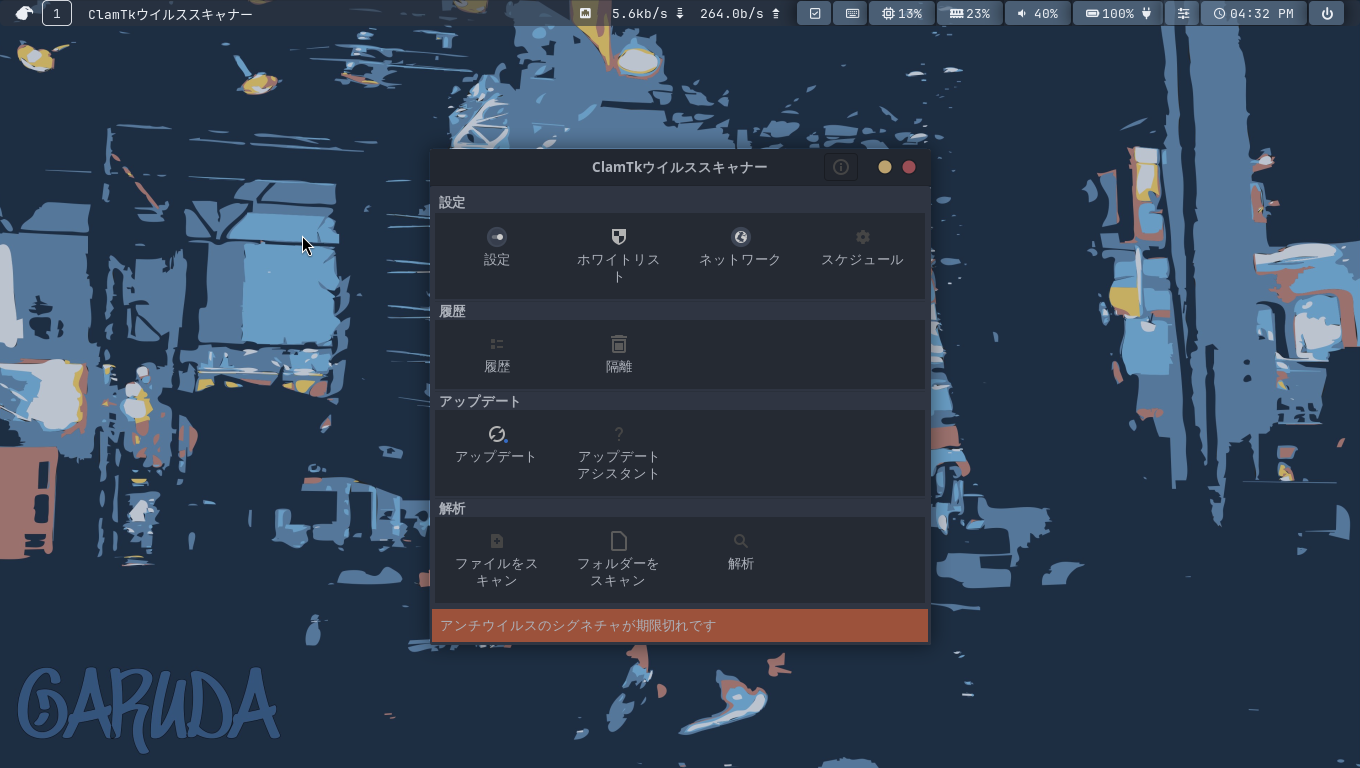Click the 04:32 PM clock
The width and height of the screenshot is (1360, 768).
pos(1252,13)
